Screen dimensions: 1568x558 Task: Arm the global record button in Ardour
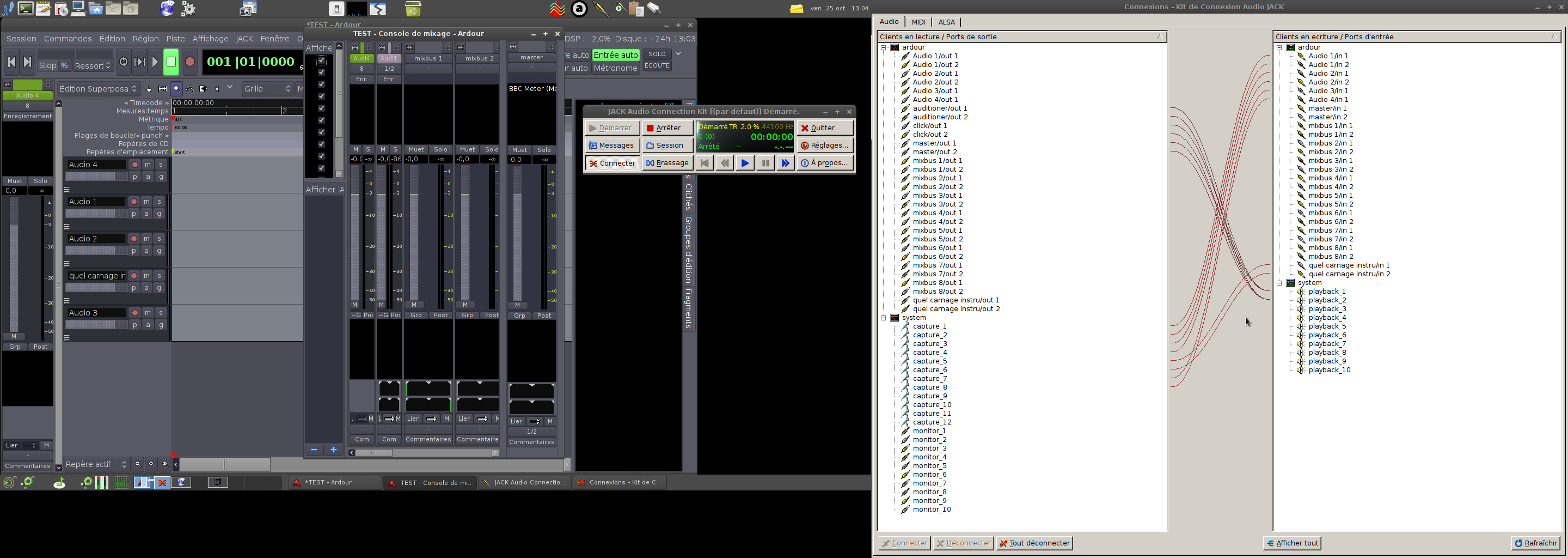190,62
